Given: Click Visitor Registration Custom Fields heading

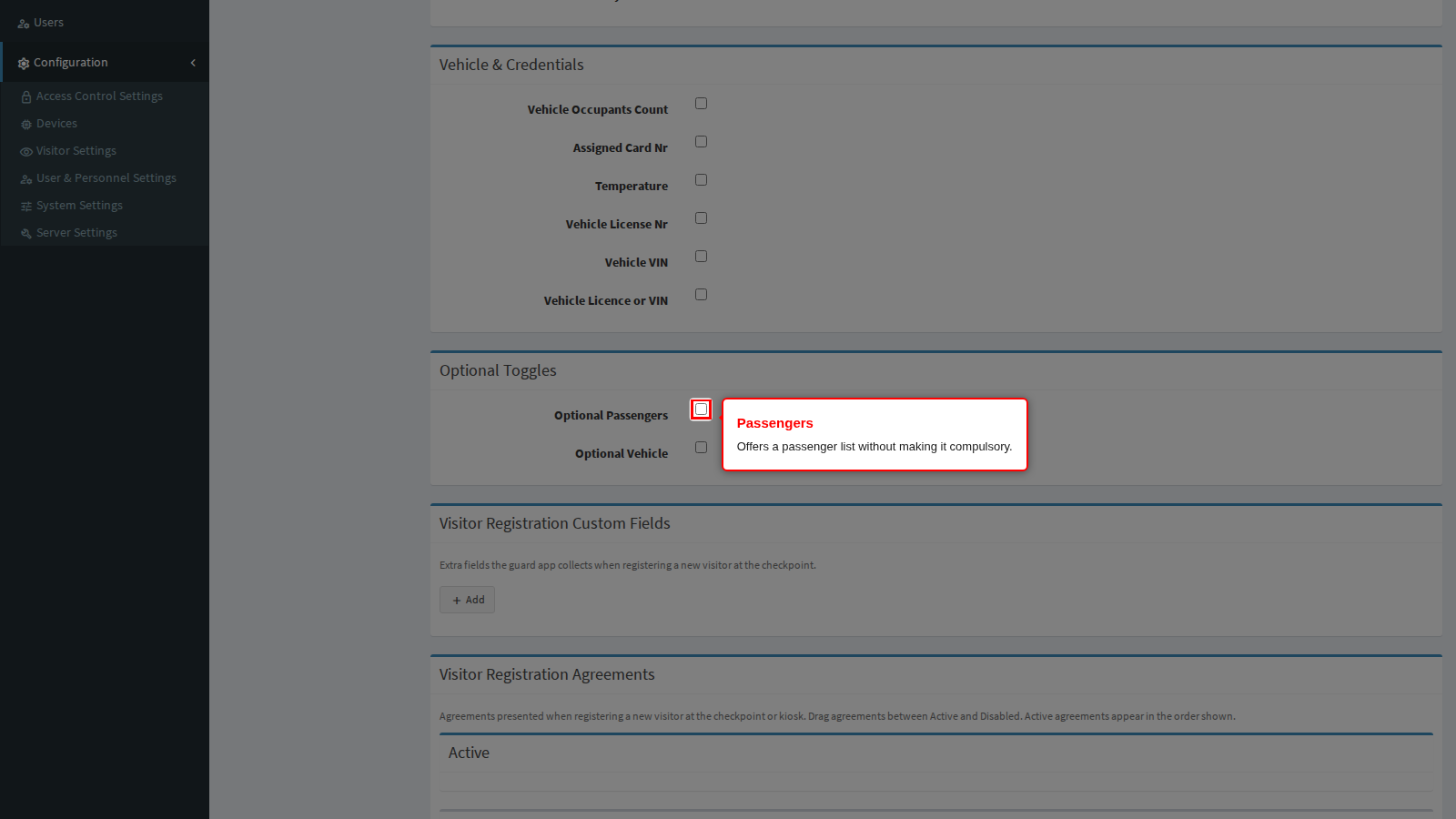Looking at the screenshot, I should coord(554,523).
